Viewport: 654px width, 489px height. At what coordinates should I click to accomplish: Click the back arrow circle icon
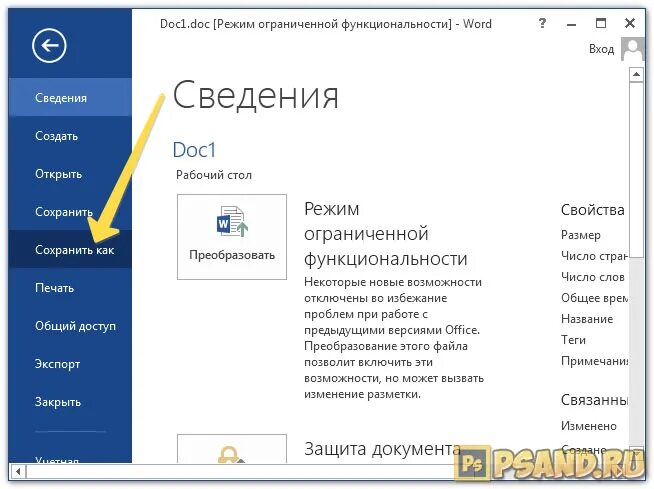point(49,45)
